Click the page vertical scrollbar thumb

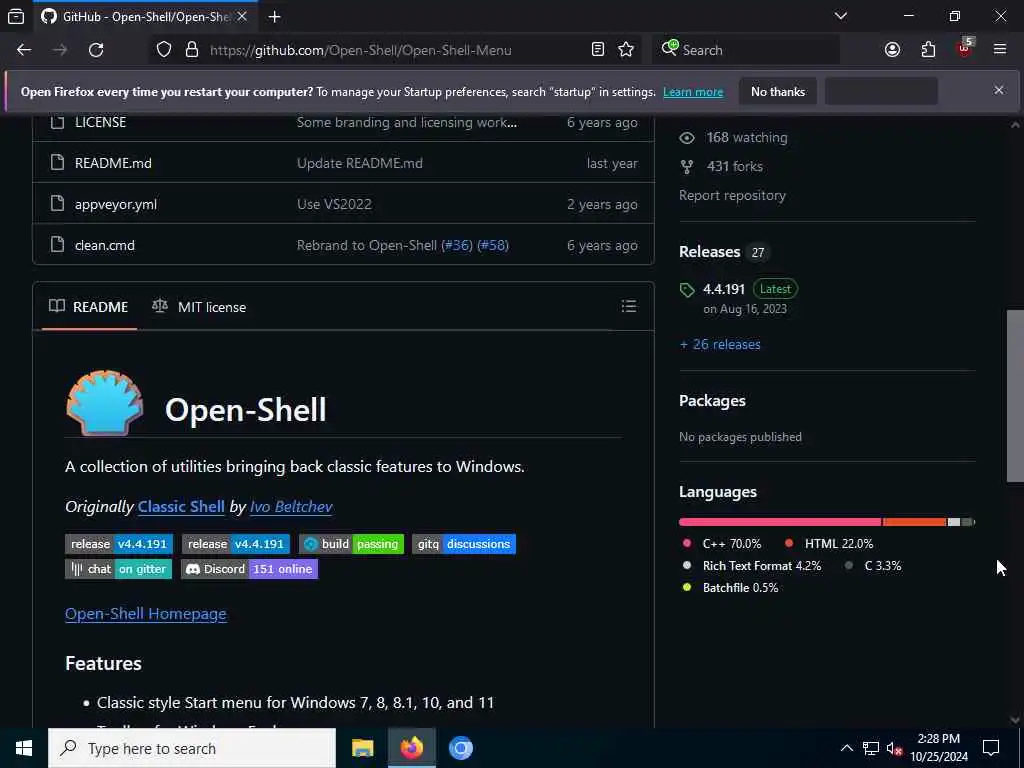1015,396
